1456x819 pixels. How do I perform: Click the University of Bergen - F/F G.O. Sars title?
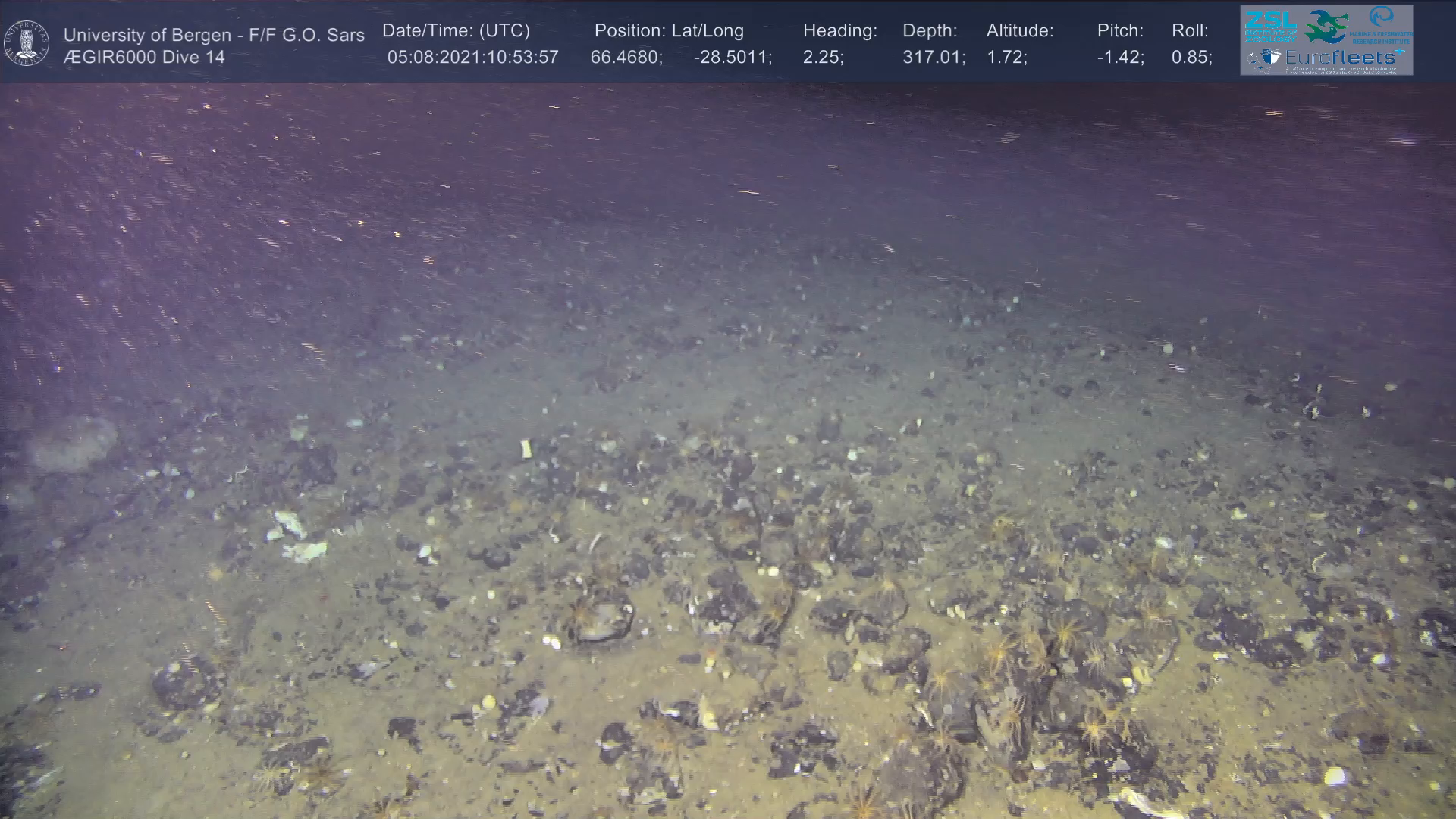[x=214, y=35]
